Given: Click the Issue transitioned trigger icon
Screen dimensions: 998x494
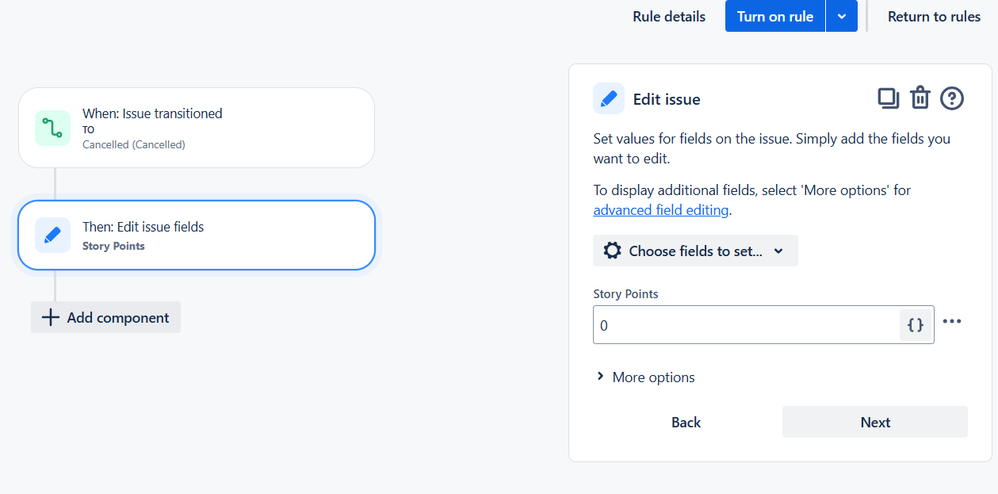Looking at the screenshot, I should (53, 128).
